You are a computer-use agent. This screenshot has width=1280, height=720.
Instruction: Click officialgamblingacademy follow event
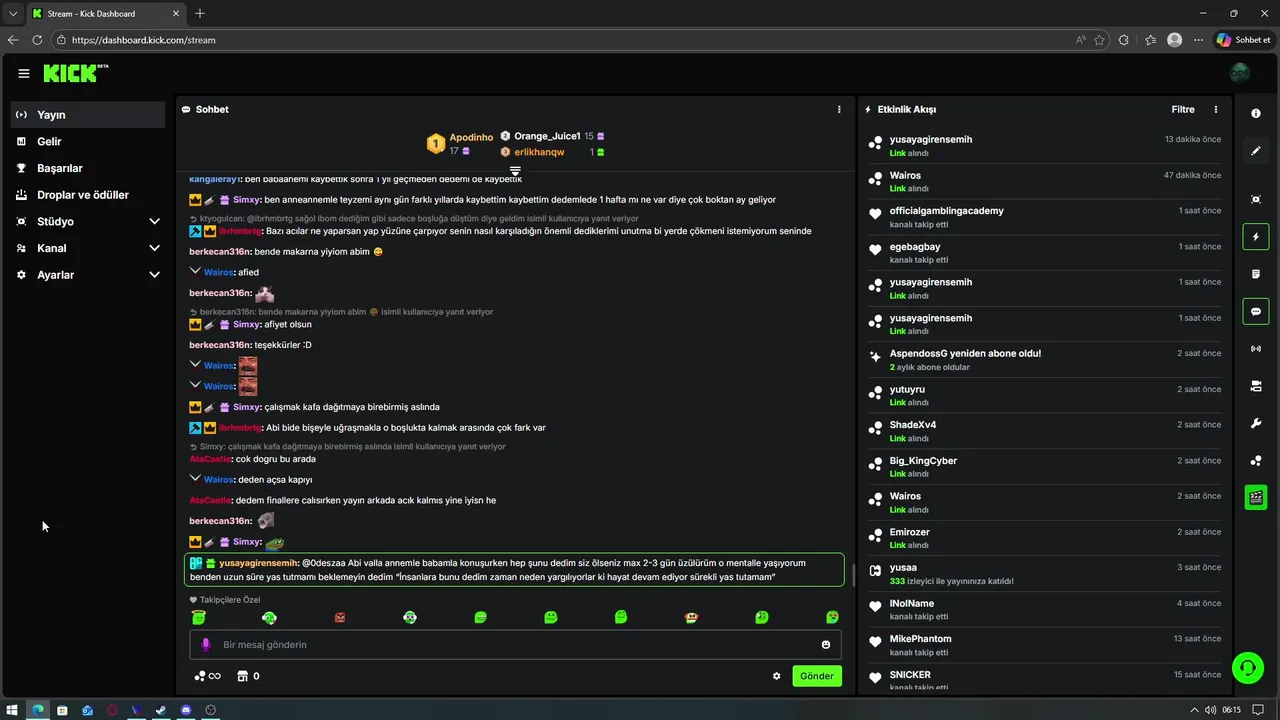pyautogui.click(x=1045, y=217)
